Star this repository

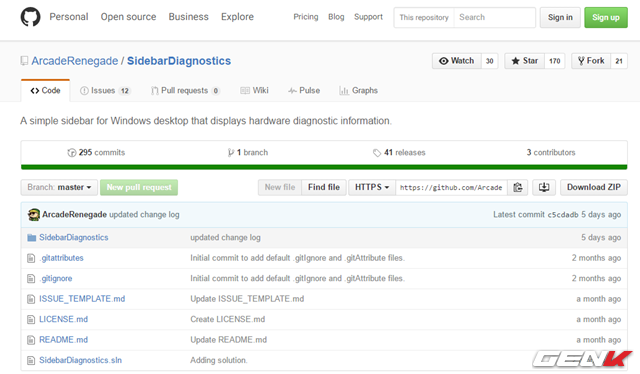[x=524, y=61]
